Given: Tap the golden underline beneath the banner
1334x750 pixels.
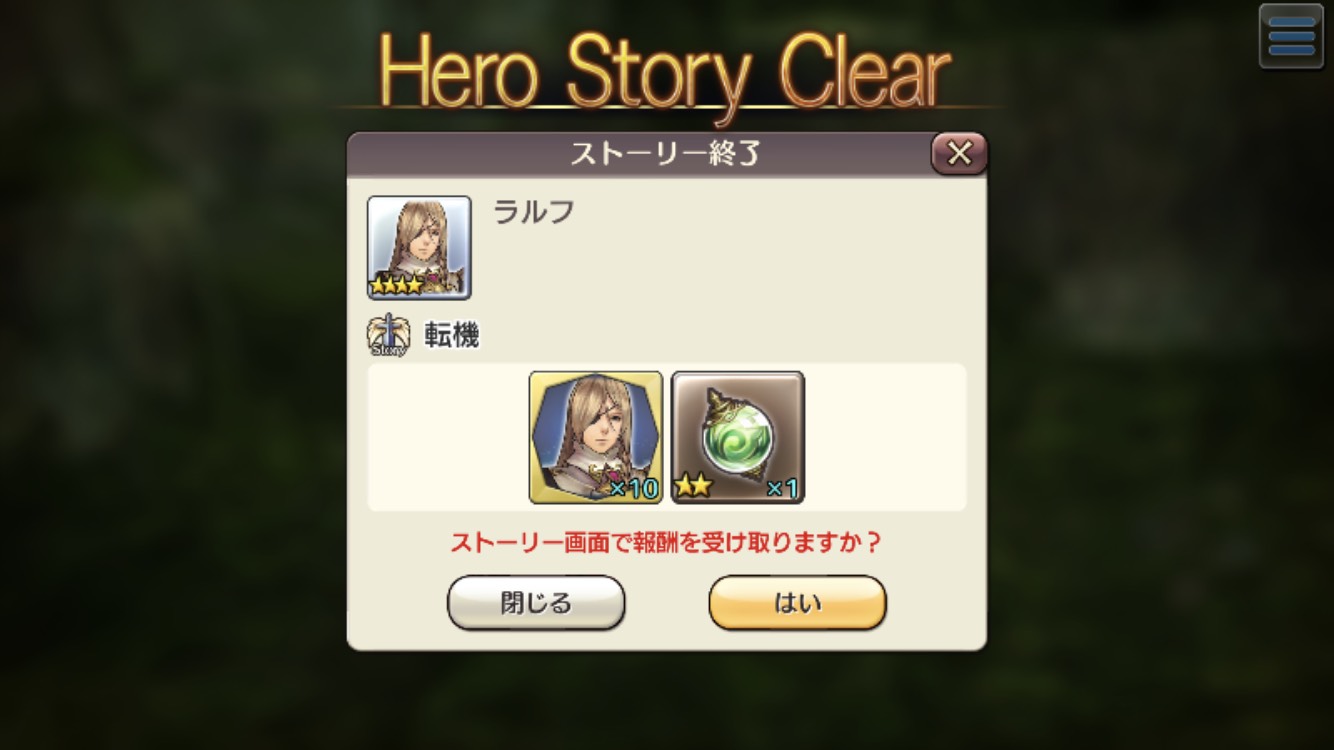Looking at the screenshot, I should [665, 107].
